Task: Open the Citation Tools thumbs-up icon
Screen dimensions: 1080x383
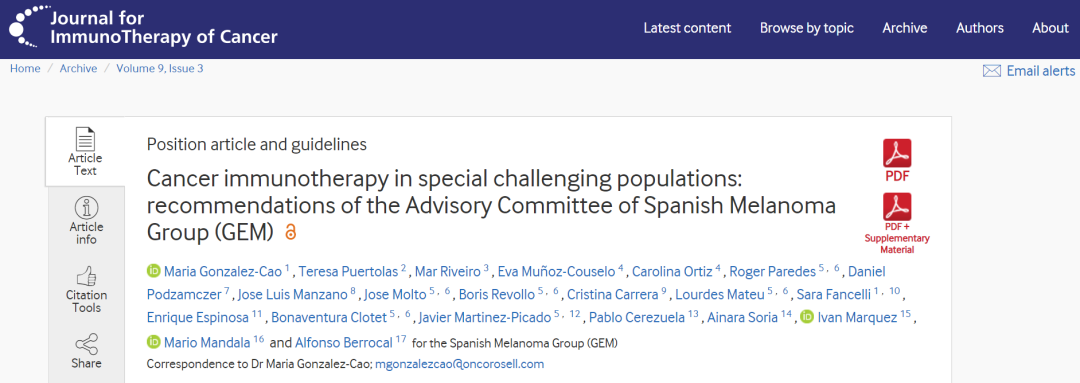Action: [86, 277]
